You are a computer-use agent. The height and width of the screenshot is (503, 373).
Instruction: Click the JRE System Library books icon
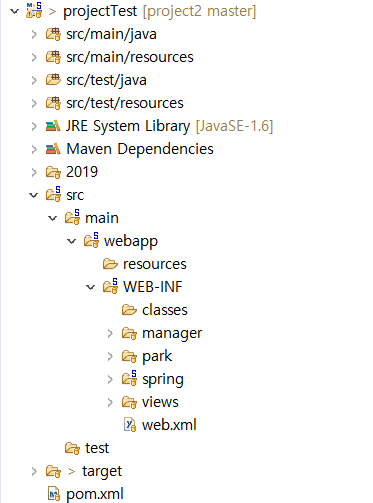pos(53,126)
